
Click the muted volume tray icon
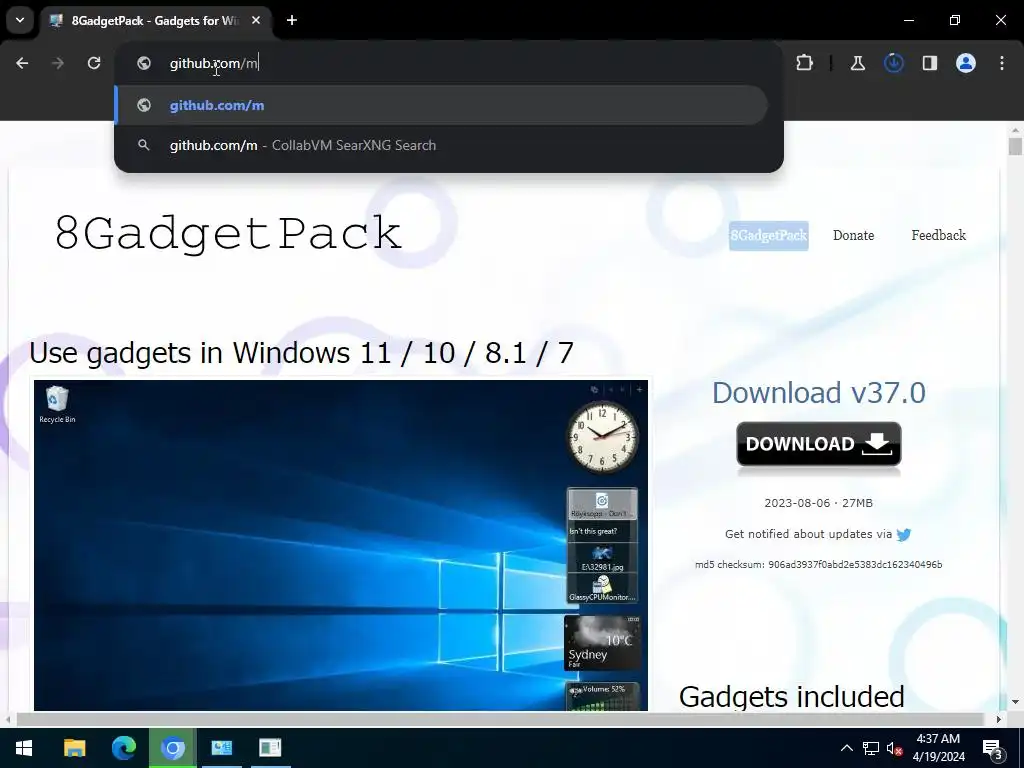point(895,748)
